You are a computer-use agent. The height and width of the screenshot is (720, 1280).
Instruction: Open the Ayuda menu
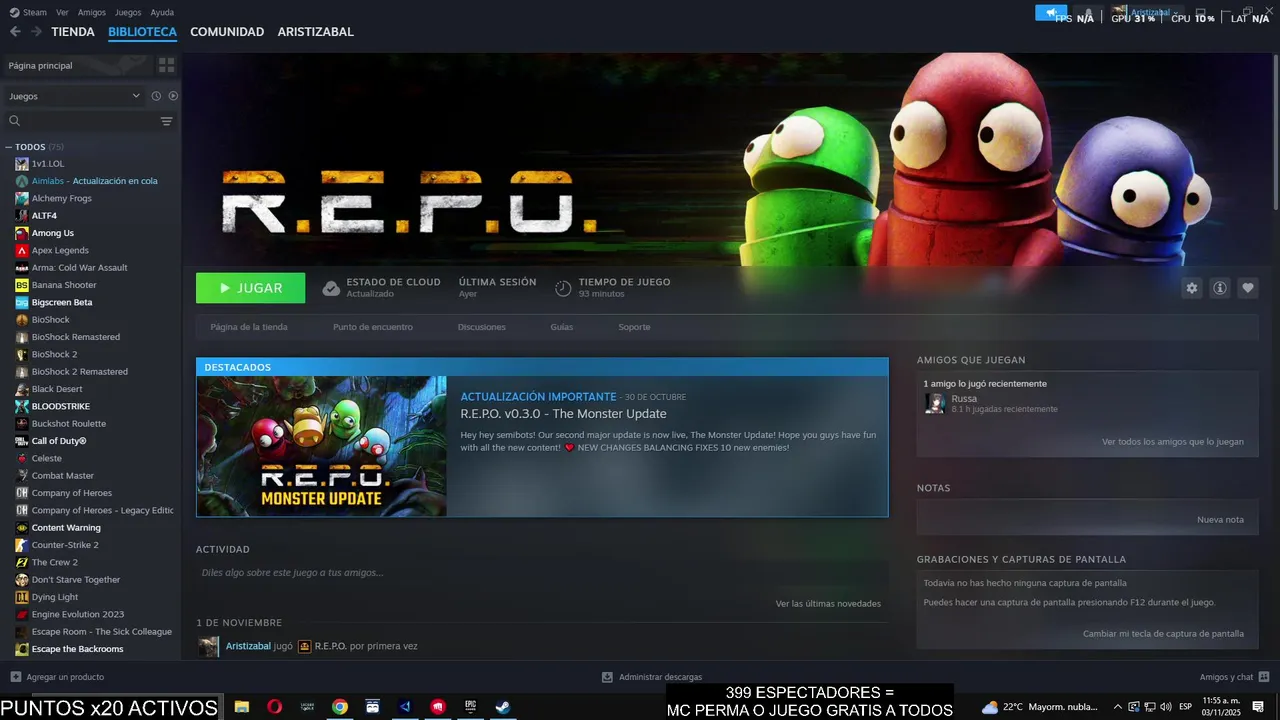pos(162,13)
